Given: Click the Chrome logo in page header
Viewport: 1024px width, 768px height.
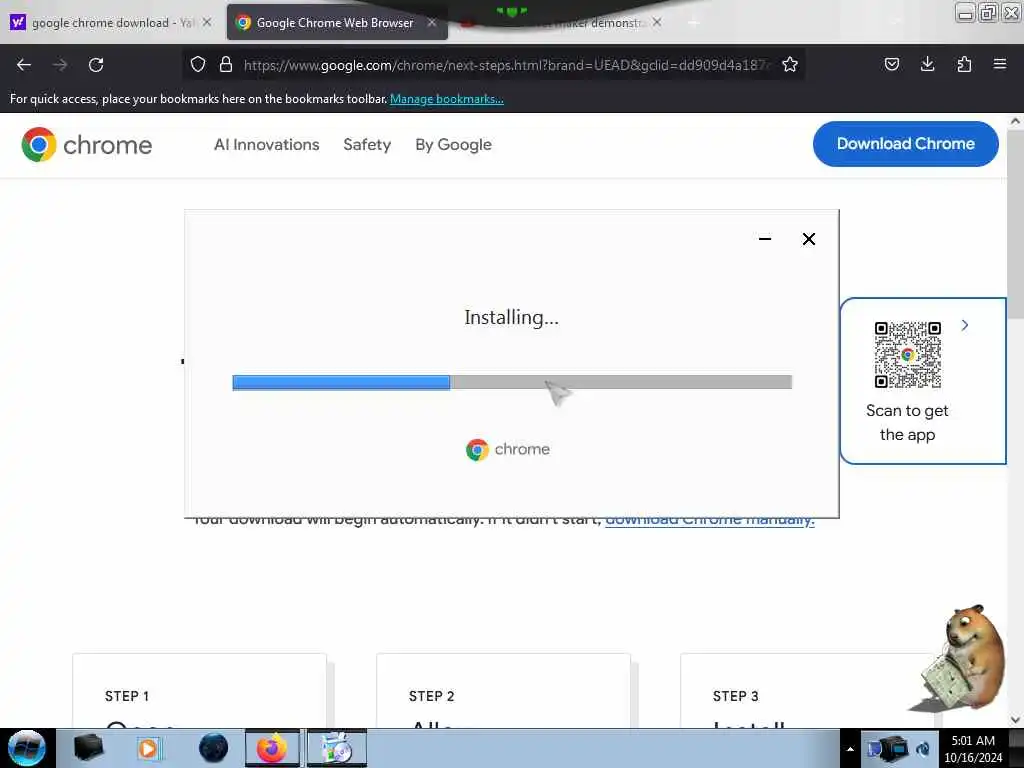Looking at the screenshot, I should (x=86, y=144).
